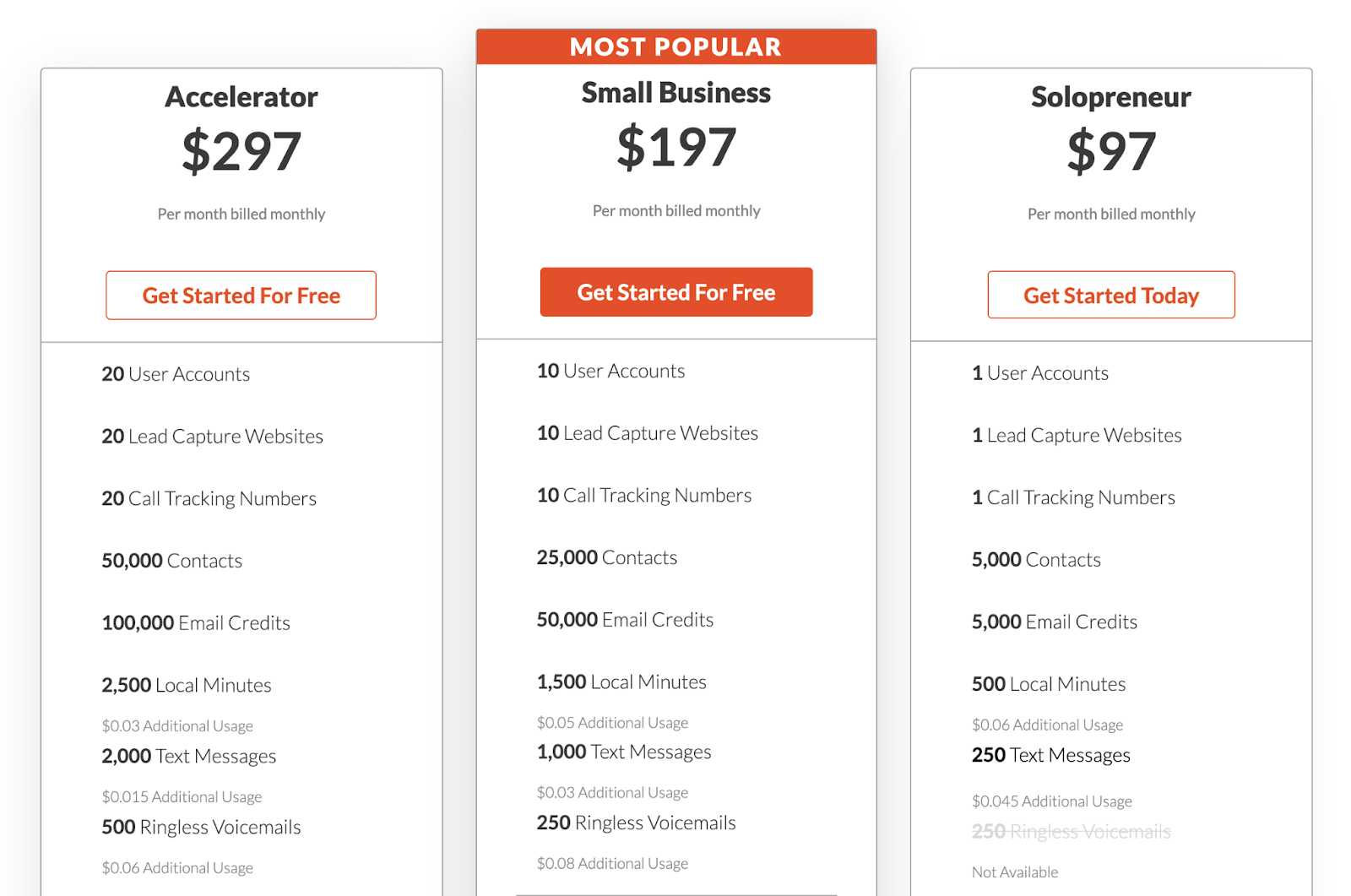This screenshot has height=896, width=1351.
Task: Click 1,500 Local Minutes feature
Action: tap(621, 682)
